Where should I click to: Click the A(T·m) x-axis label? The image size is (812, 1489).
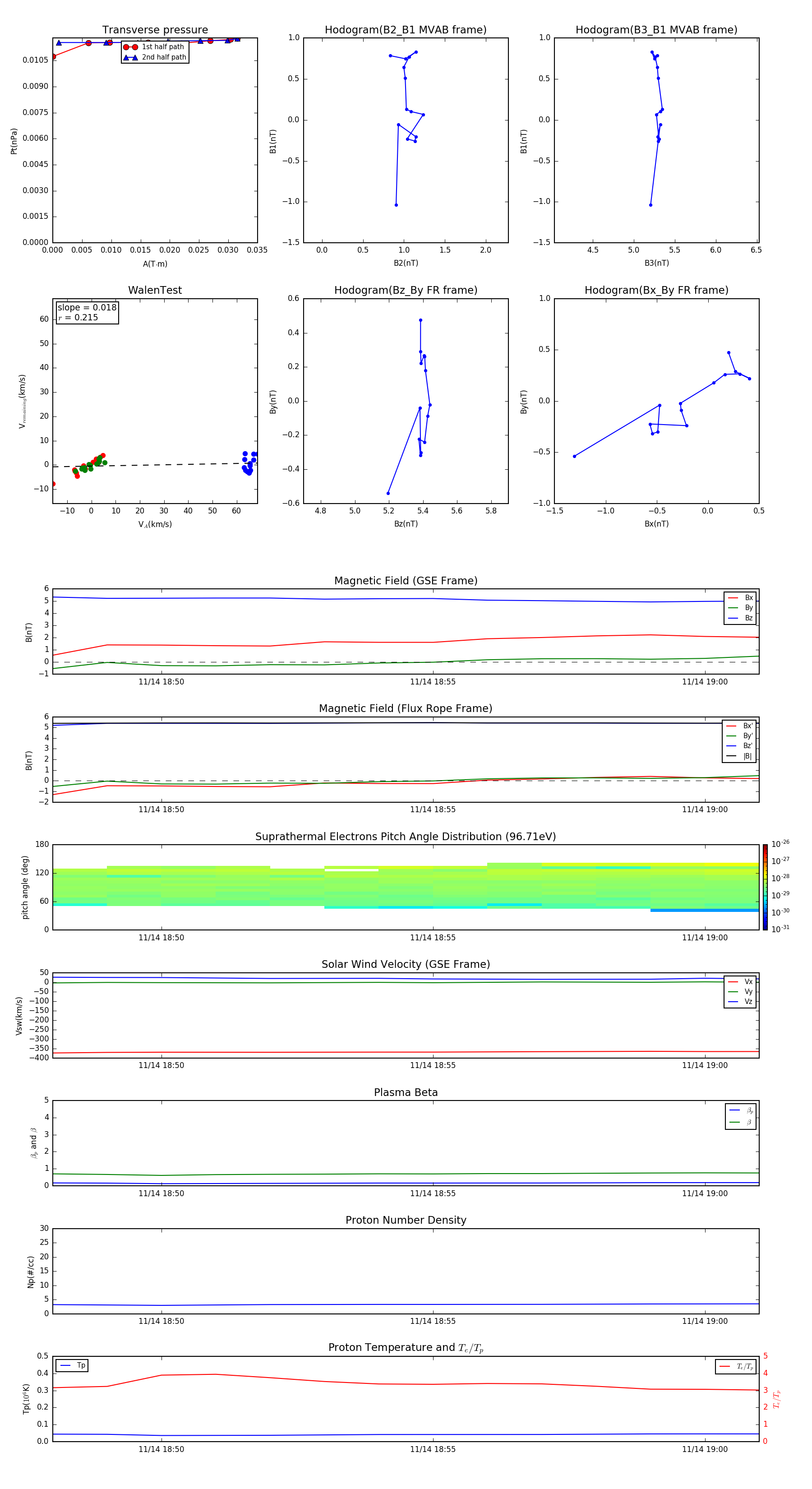point(155,264)
